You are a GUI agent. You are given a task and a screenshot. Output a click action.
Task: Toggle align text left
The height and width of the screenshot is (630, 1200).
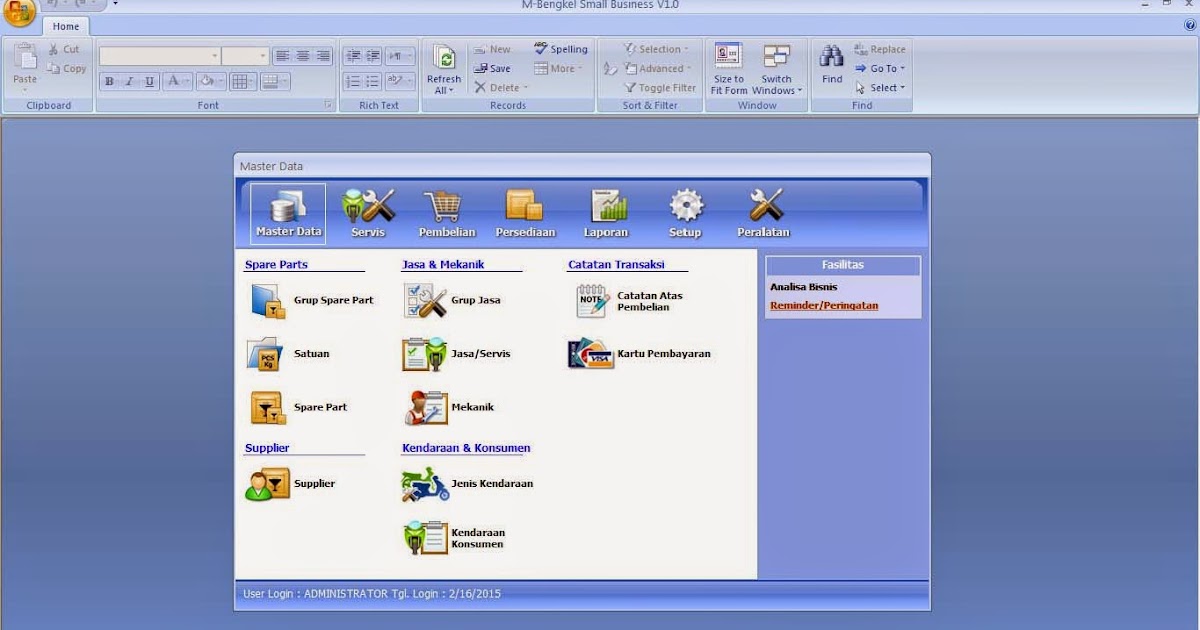coord(283,56)
